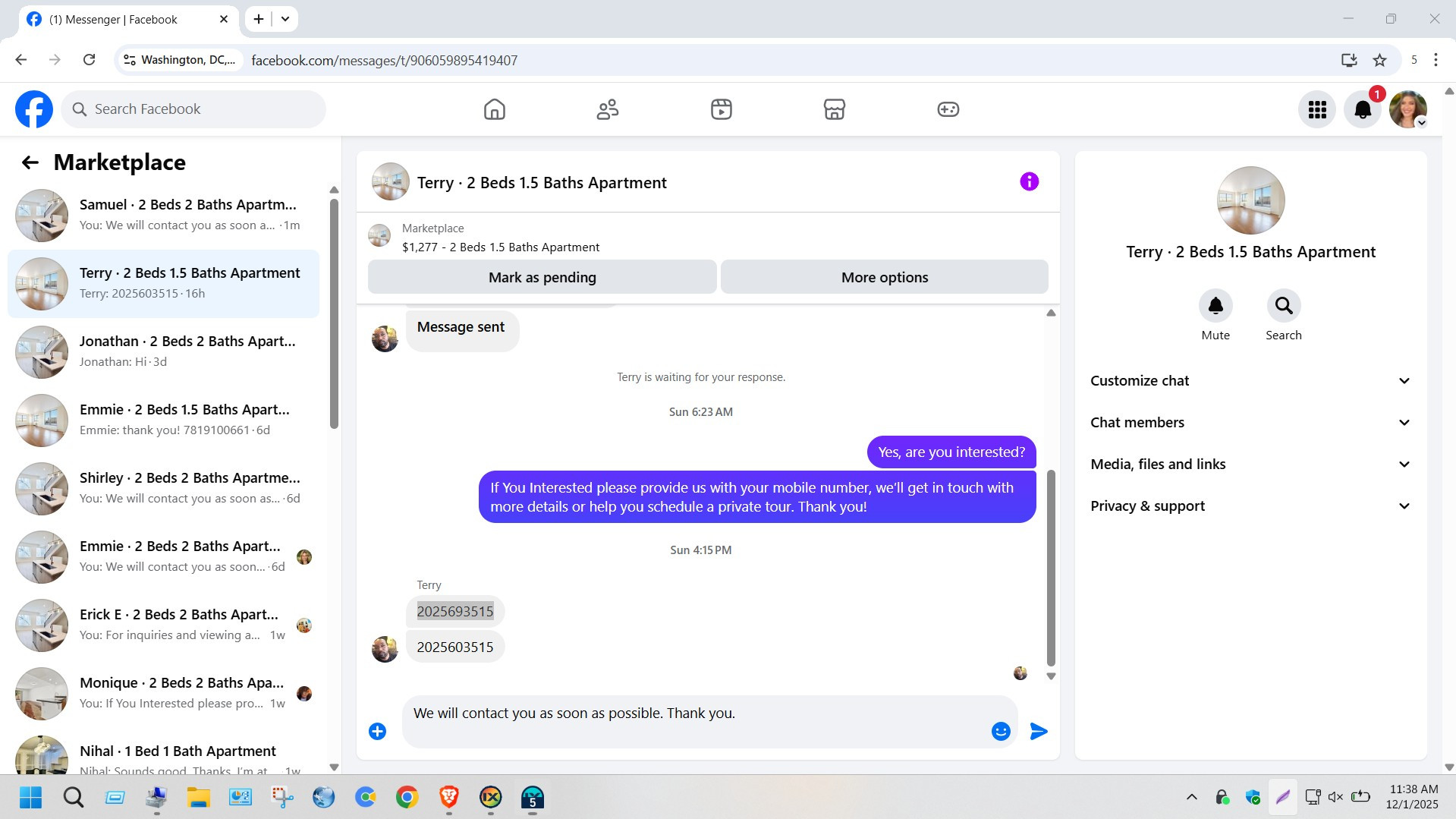The height and width of the screenshot is (819, 1456).
Task: Click the conversation scrollbar
Action: tap(1051, 568)
